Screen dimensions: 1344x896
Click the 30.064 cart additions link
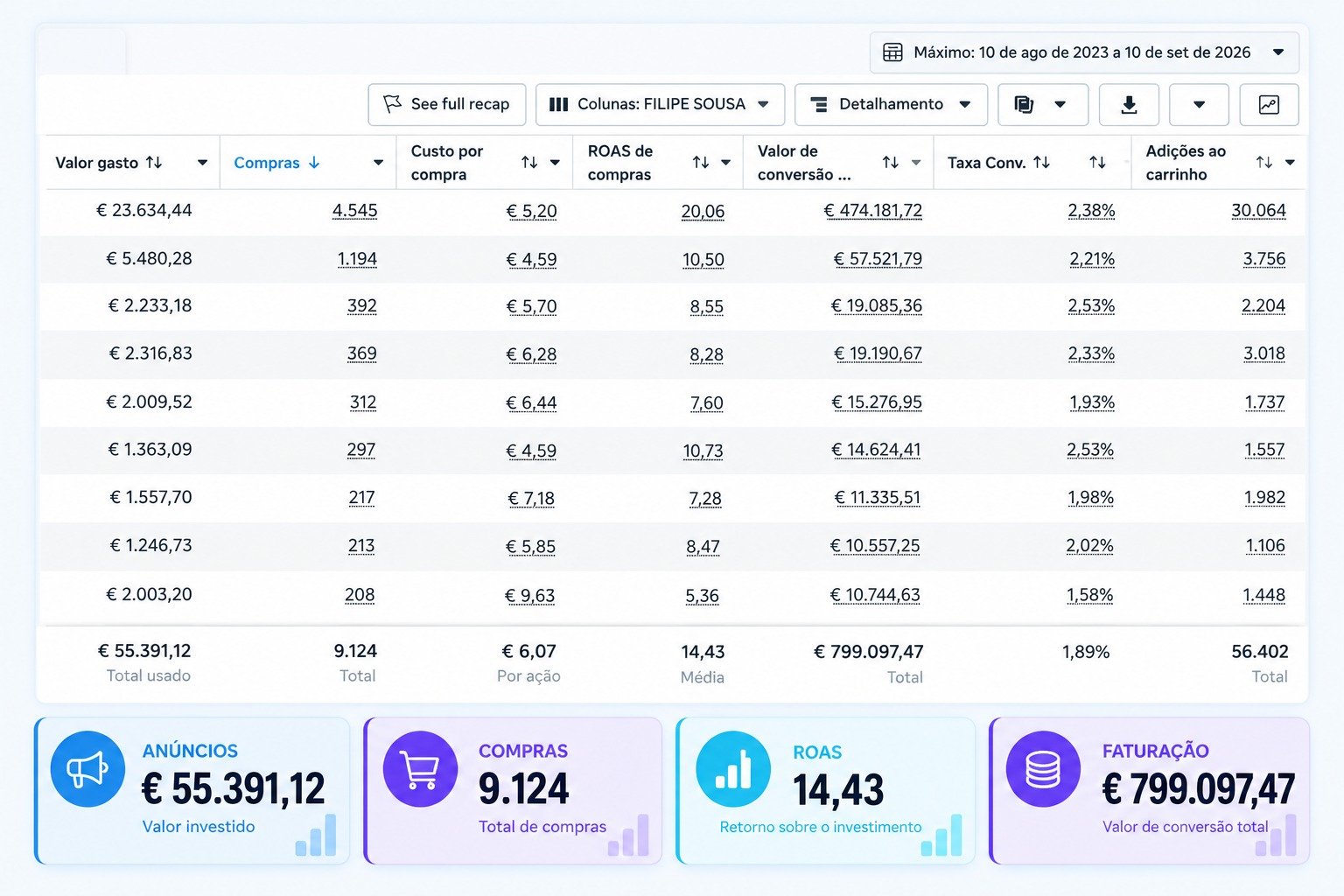(x=1258, y=211)
